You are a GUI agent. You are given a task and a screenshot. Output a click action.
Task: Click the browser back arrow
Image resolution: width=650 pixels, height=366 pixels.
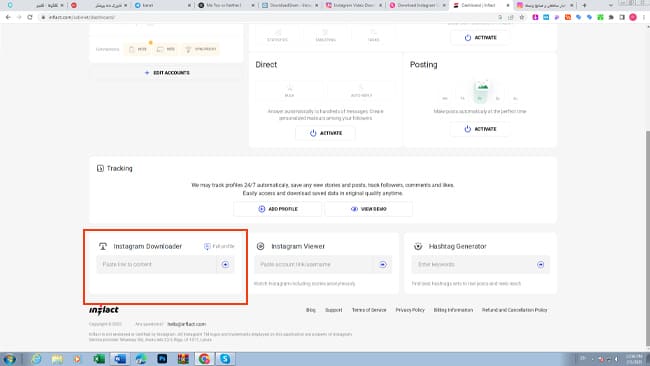(x=8, y=17)
